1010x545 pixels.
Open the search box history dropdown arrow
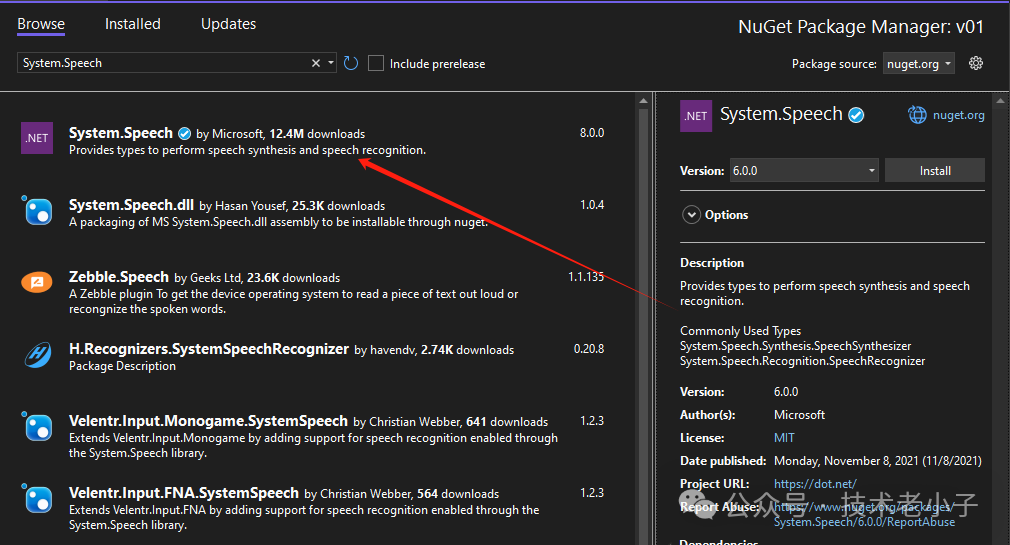(x=331, y=63)
